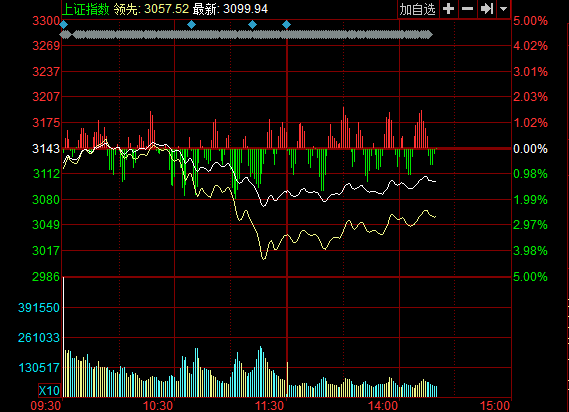
Task: Click the 10:30 time axis label
Action: point(158,405)
